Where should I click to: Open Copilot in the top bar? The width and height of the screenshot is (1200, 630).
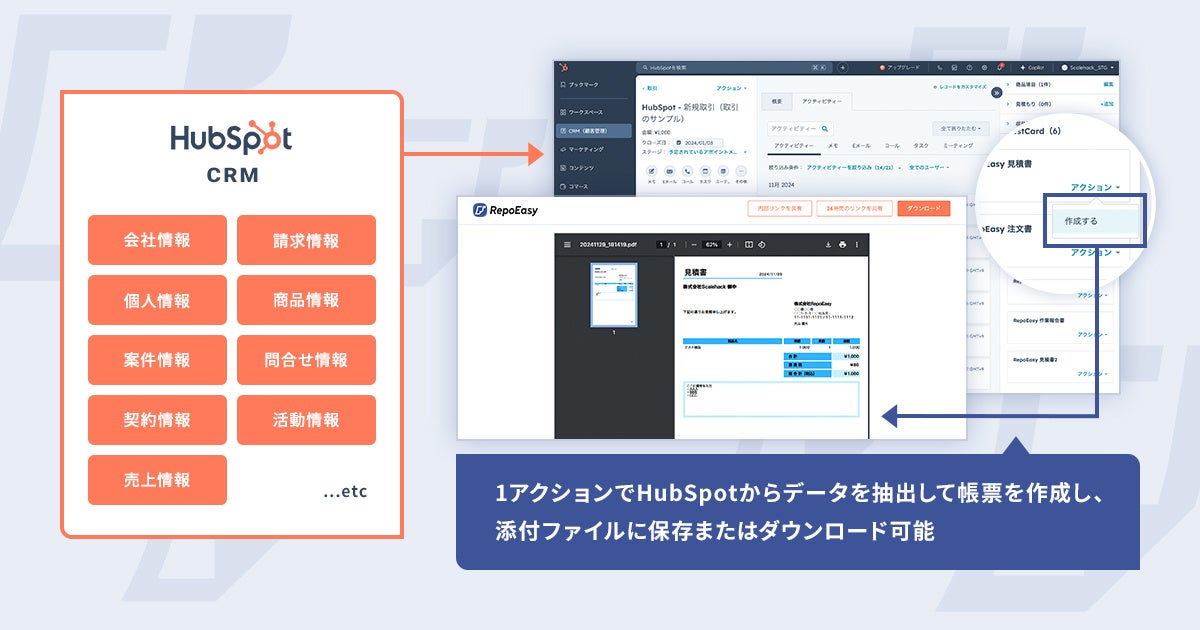tap(1032, 68)
